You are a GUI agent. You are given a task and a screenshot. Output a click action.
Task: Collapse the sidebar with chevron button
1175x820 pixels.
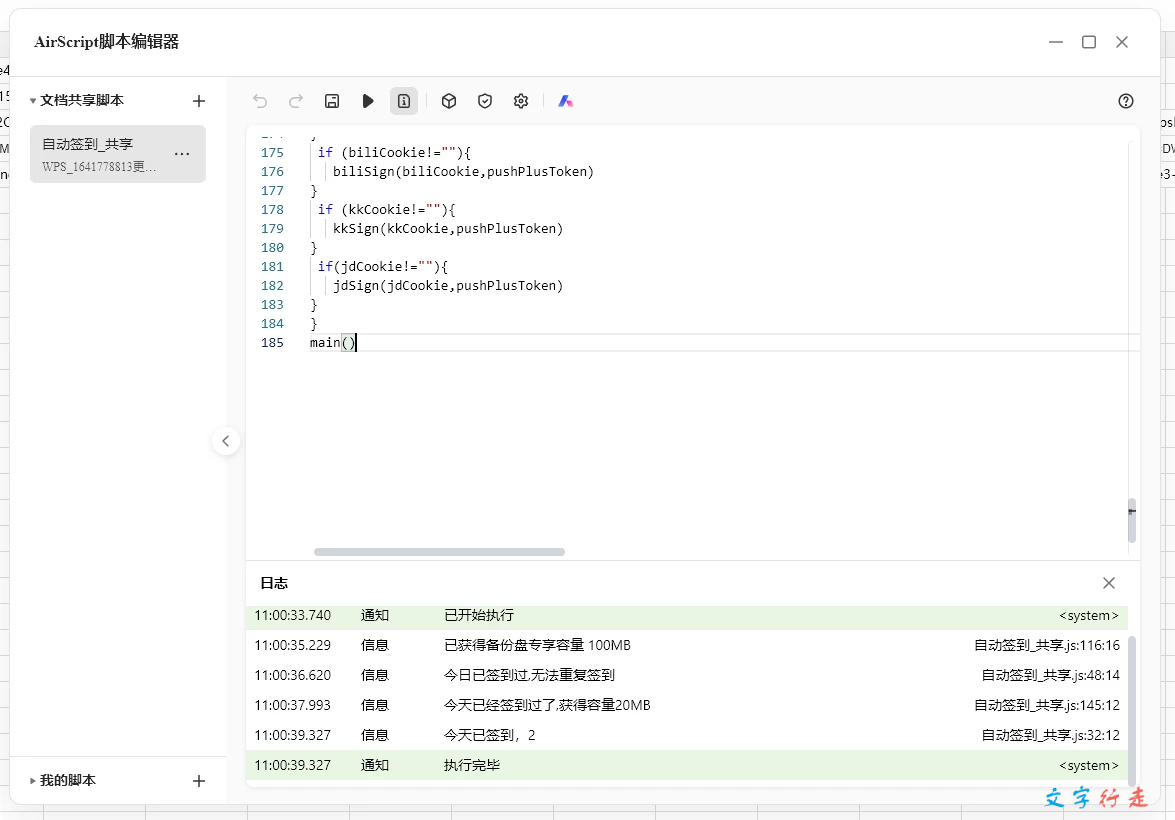point(226,441)
